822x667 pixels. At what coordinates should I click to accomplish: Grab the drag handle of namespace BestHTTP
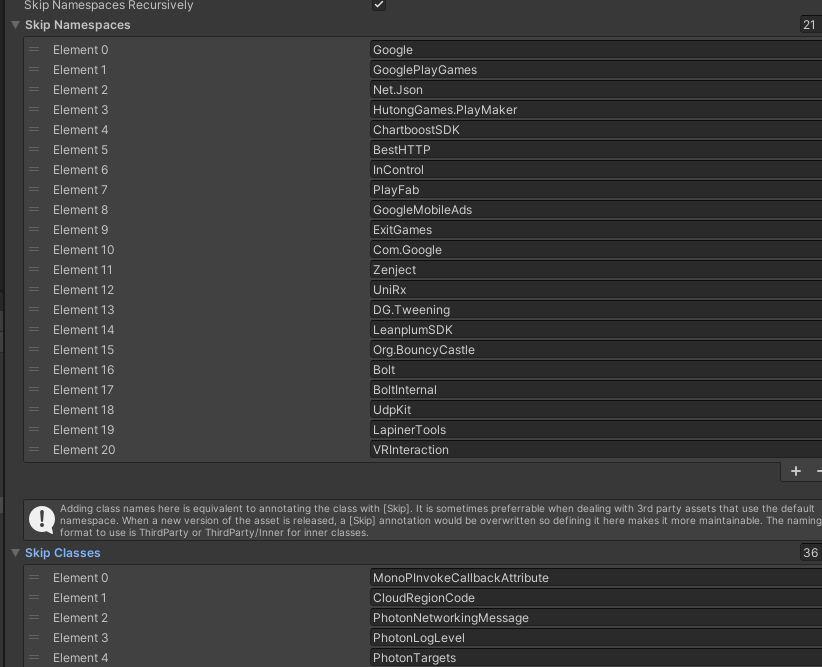(x=34, y=149)
